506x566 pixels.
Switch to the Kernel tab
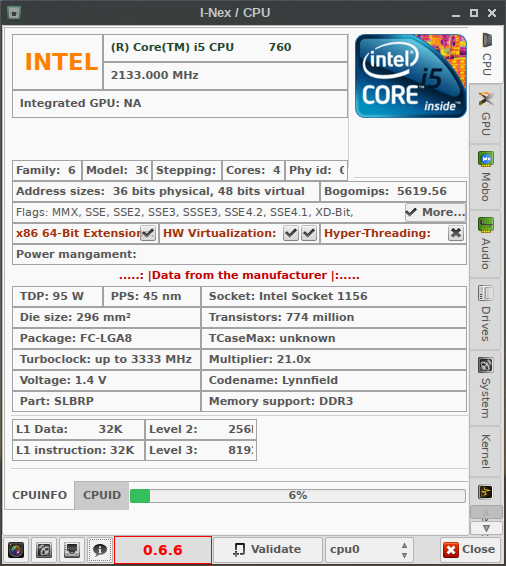pyautogui.click(x=485, y=452)
